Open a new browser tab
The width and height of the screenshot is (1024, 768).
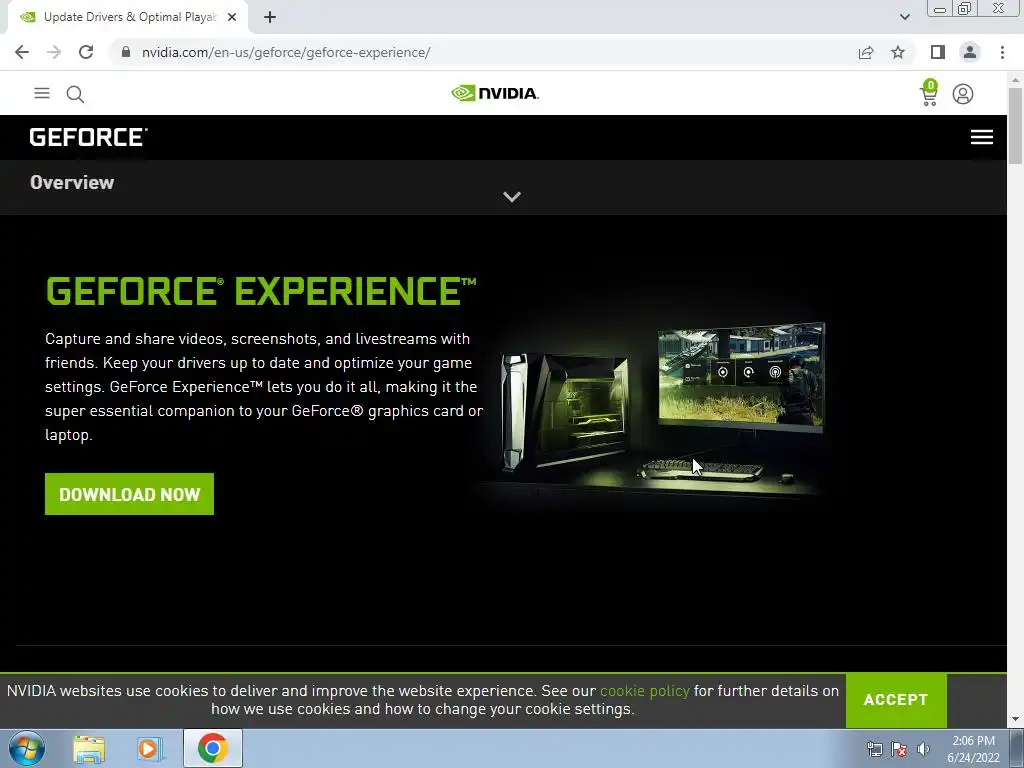[270, 18]
